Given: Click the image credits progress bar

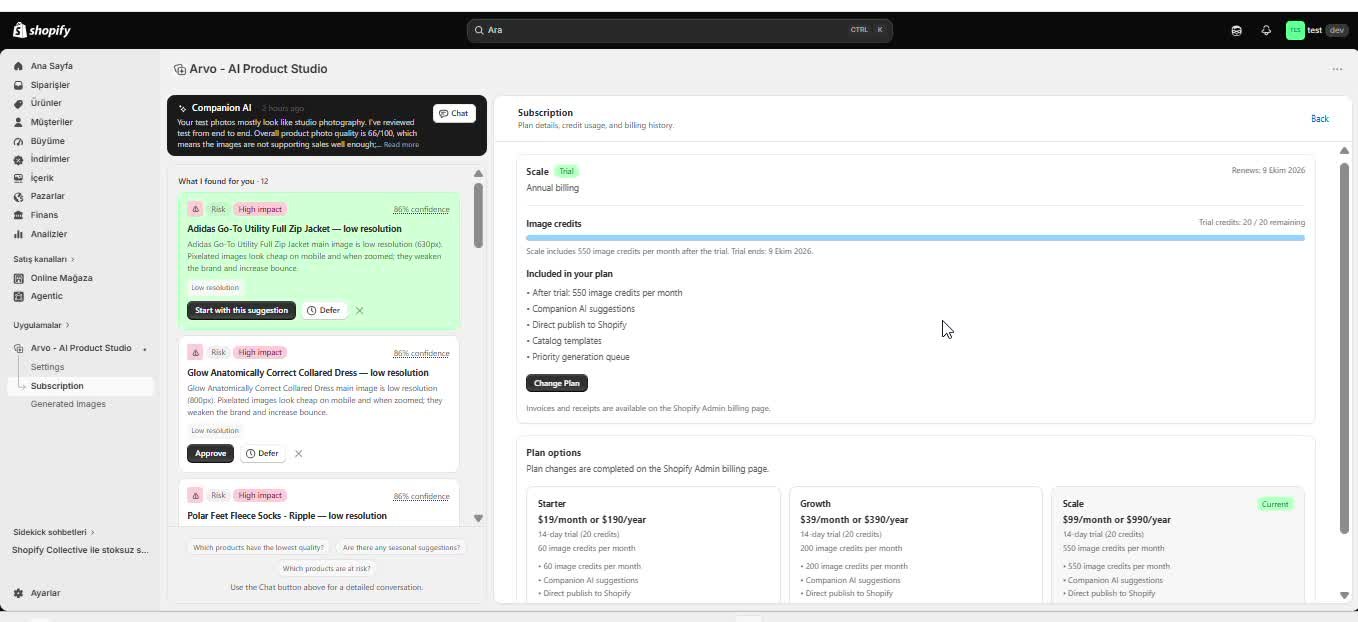Looking at the screenshot, I should 915,238.
